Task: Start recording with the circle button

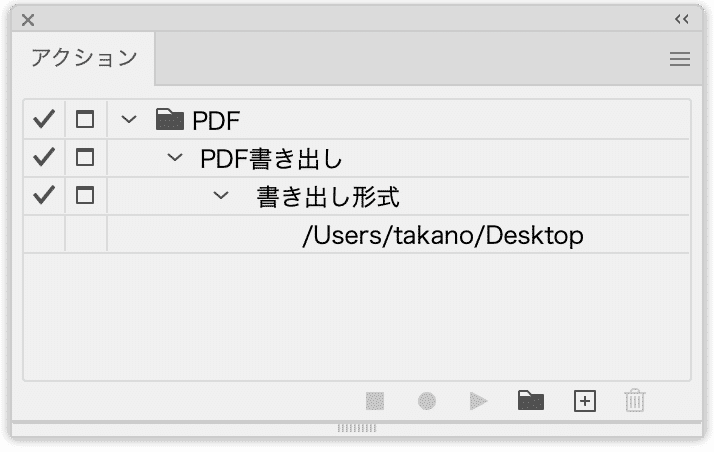Action: [x=427, y=401]
